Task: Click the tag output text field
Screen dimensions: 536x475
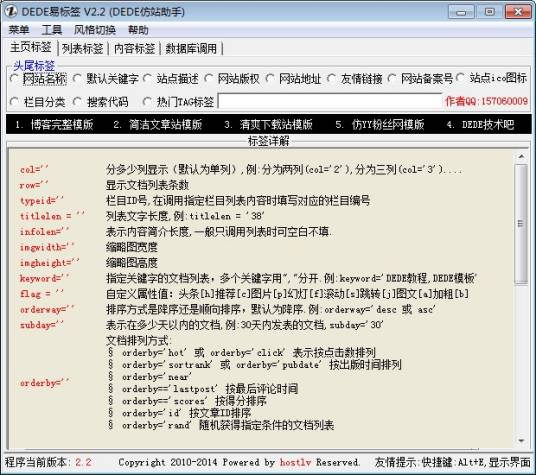Action: point(330,101)
